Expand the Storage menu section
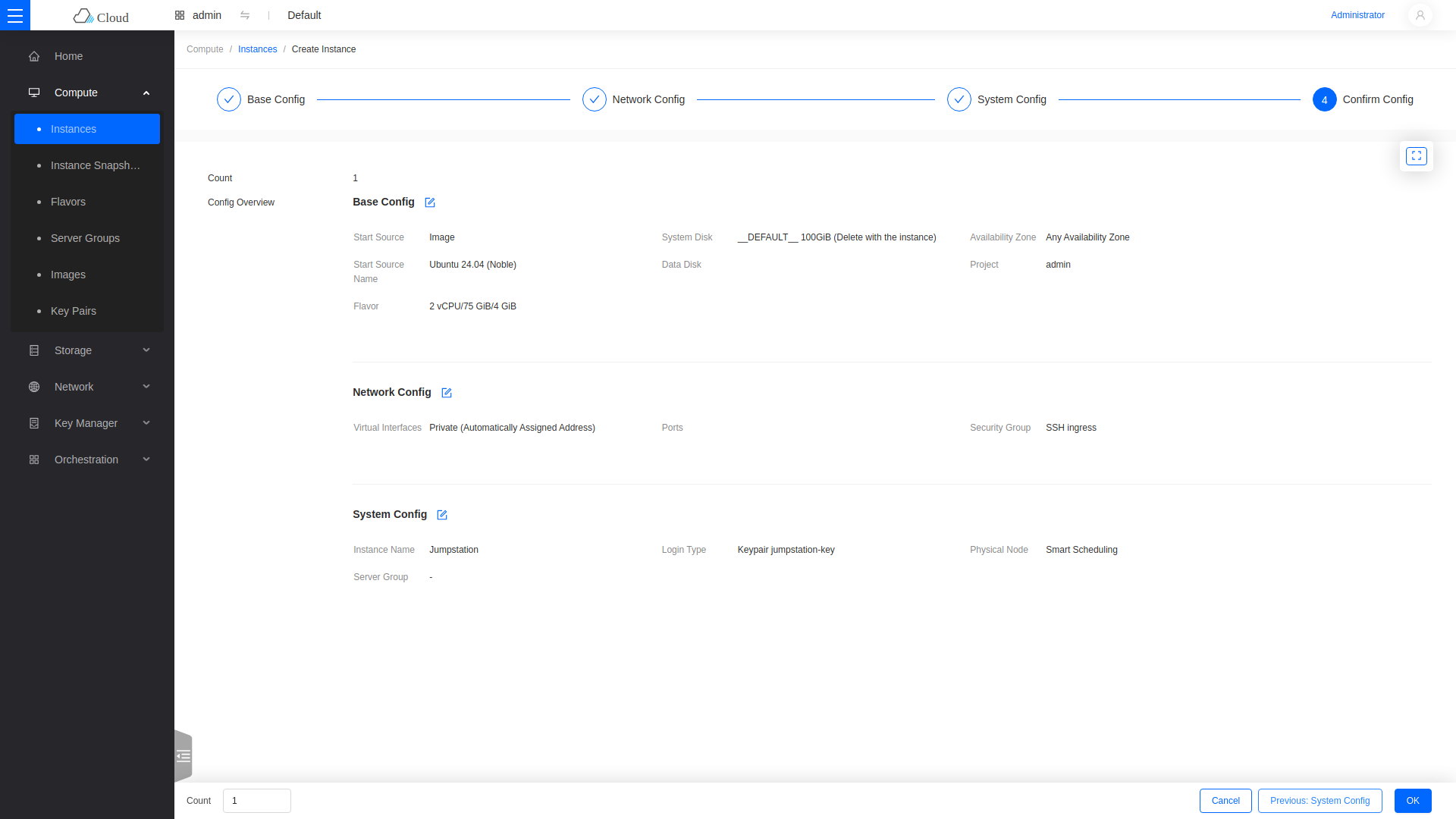This screenshot has height=819, width=1456. (87, 350)
